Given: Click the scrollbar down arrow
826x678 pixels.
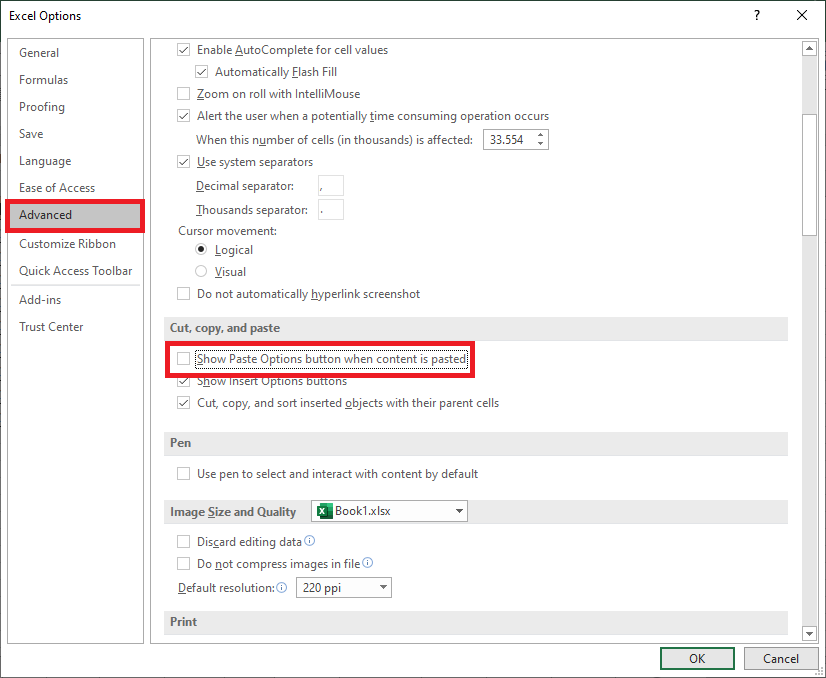Looking at the screenshot, I should coord(809,633).
